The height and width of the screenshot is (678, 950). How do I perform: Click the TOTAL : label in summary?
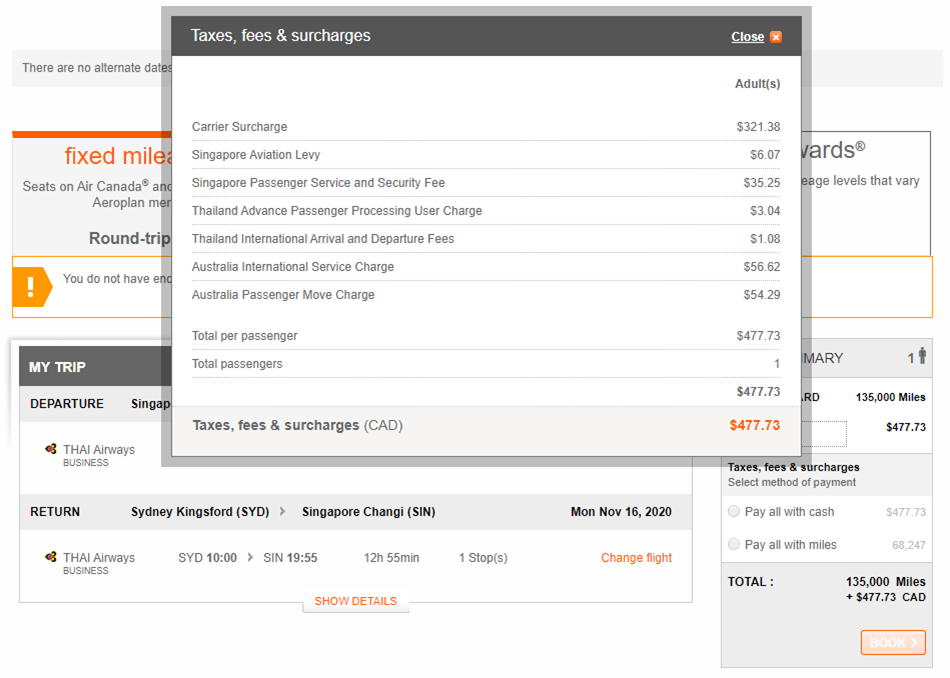click(x=751, y=582)
